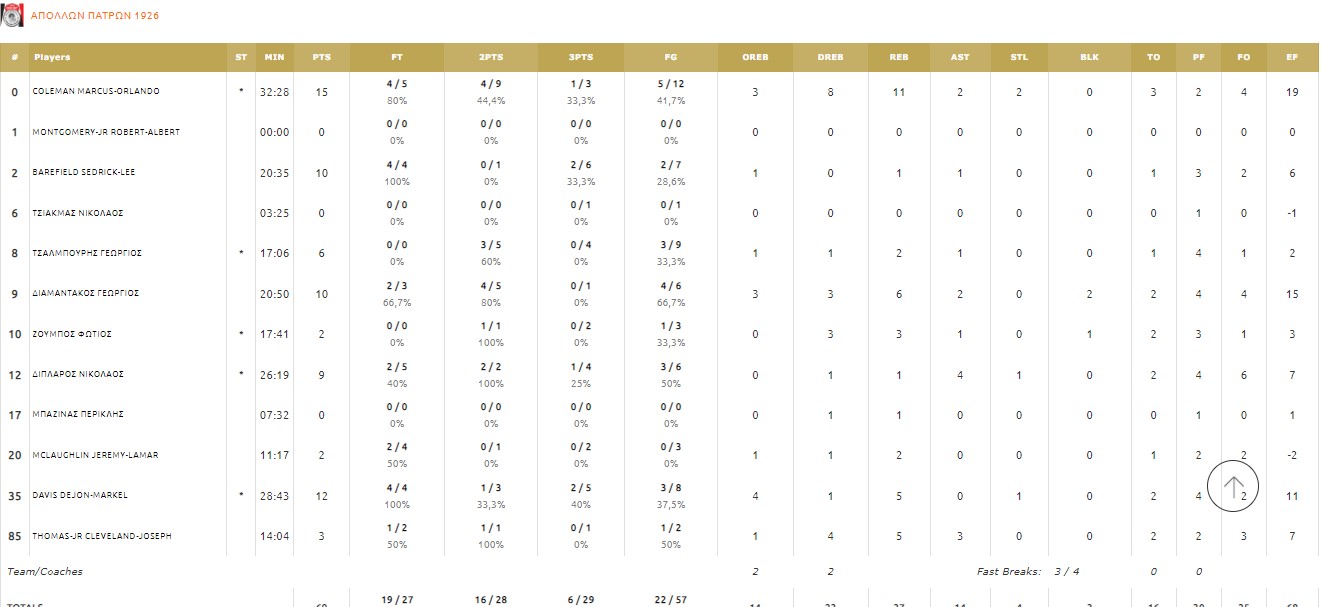
Task: Open the ΑΠΟΛΛΩΝ ΠΑΤΡΩΝ 1926 team link
Action: tap(95, 16)
